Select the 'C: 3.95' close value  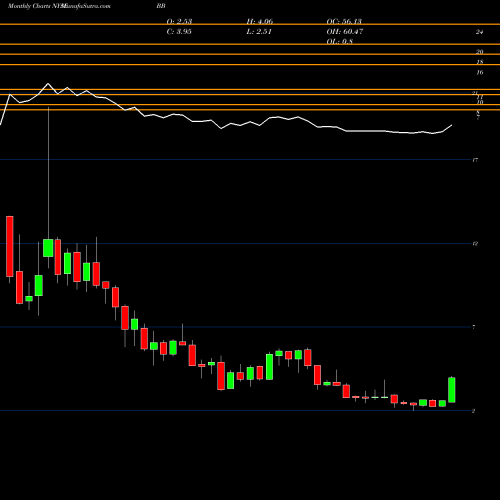click(179, 31)
